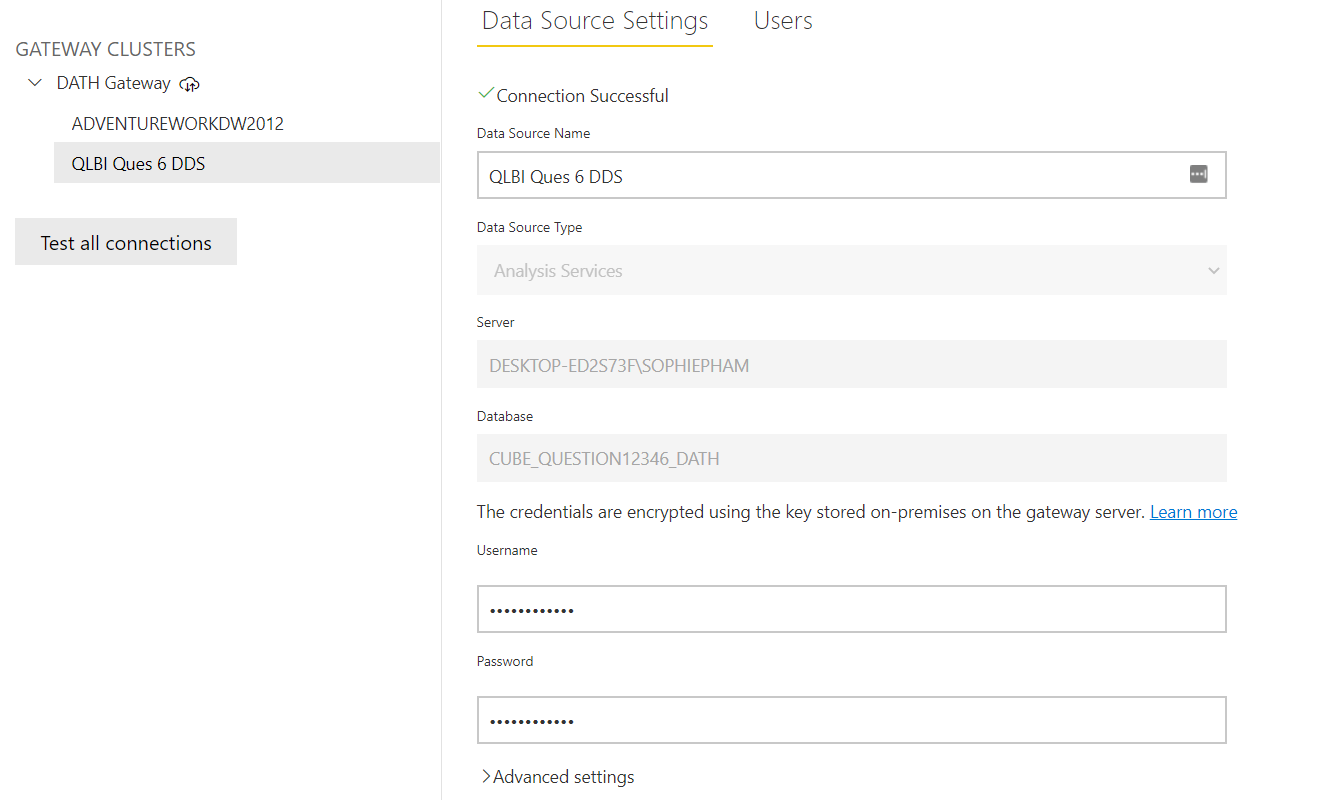Screen dimensions: 1339x800
Task: Click the Data Source Name text box
Action: coord(852,175)
